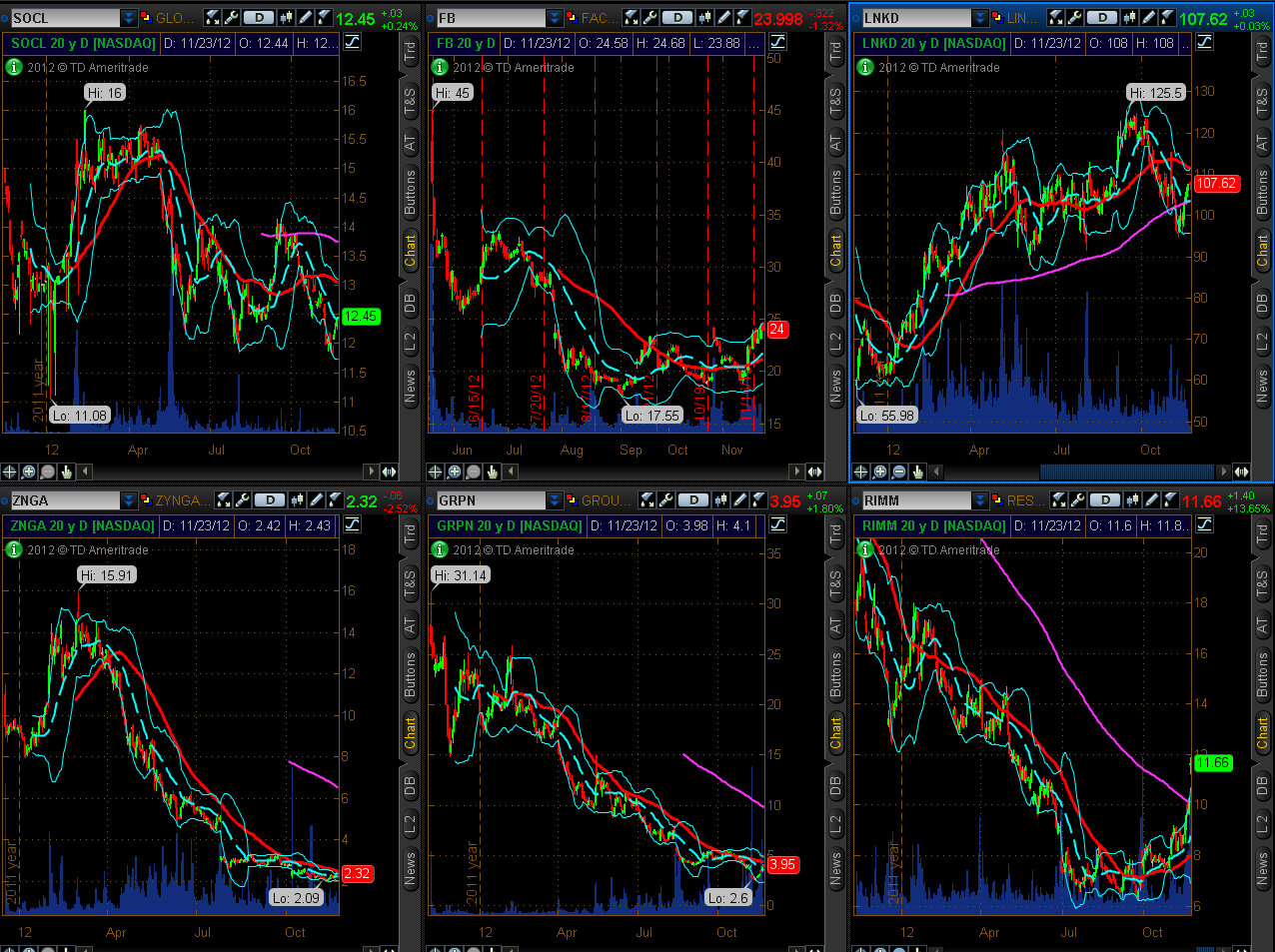Expand the GRPN symbol dropdown arrow
The height and width of the screenshot is (952, 1275).
click(x=555, y=500)
